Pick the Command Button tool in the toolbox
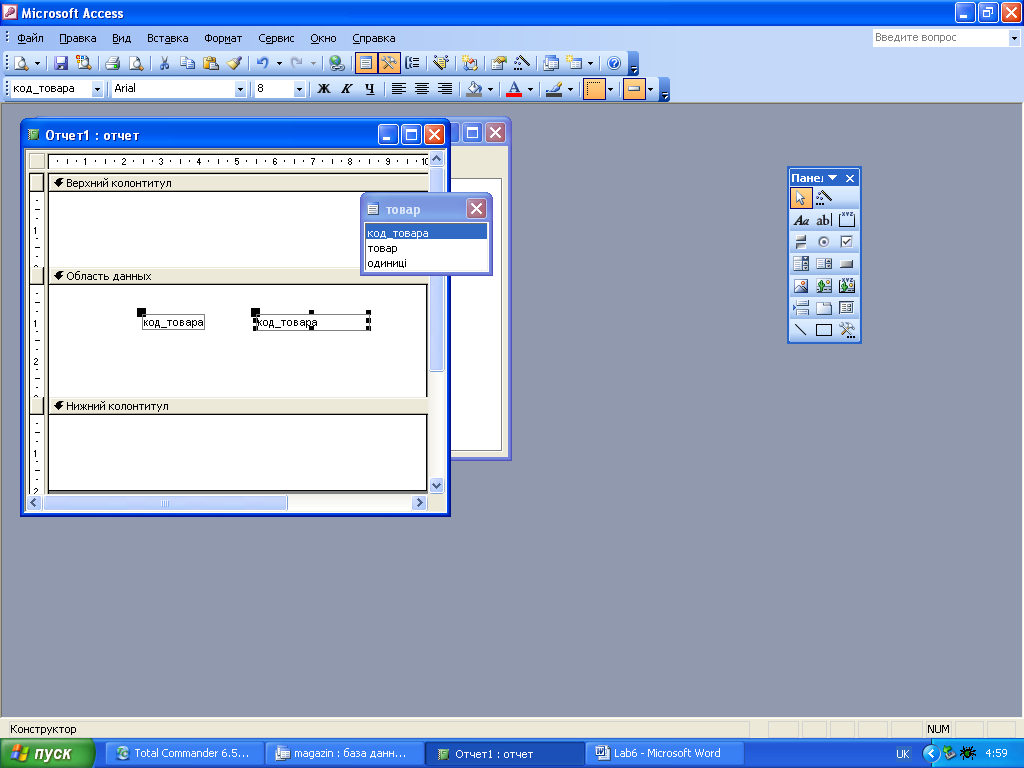This screenshot has width=1024, height=768. [x=847, y=264]
